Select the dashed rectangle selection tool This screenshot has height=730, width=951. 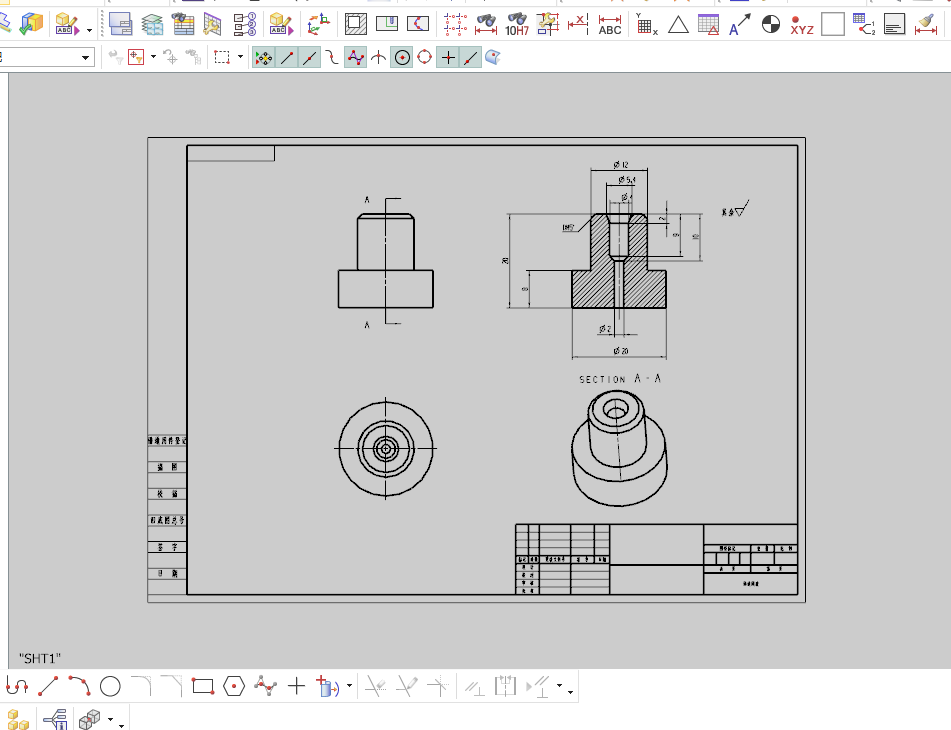coord(222,58)
